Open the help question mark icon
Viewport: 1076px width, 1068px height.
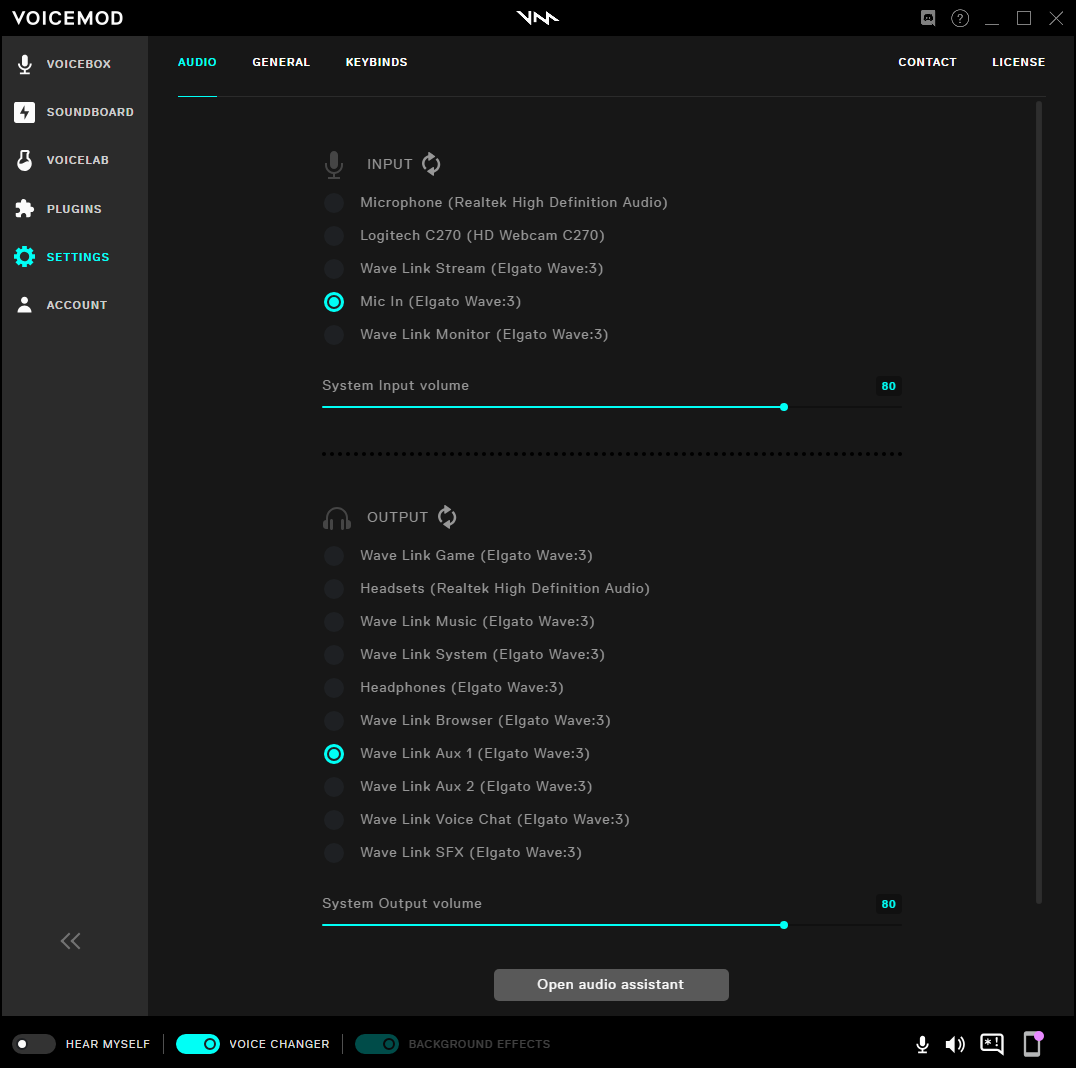(960, 18)
